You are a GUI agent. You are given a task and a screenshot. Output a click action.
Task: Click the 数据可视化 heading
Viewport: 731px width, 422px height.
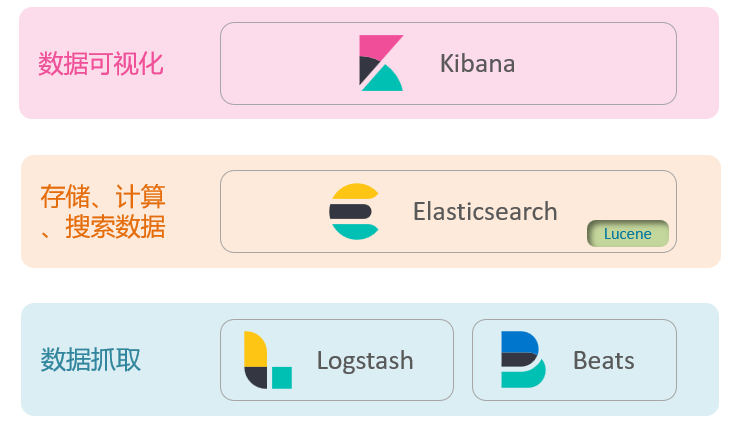pyautogui.click(x=101, y=63)
